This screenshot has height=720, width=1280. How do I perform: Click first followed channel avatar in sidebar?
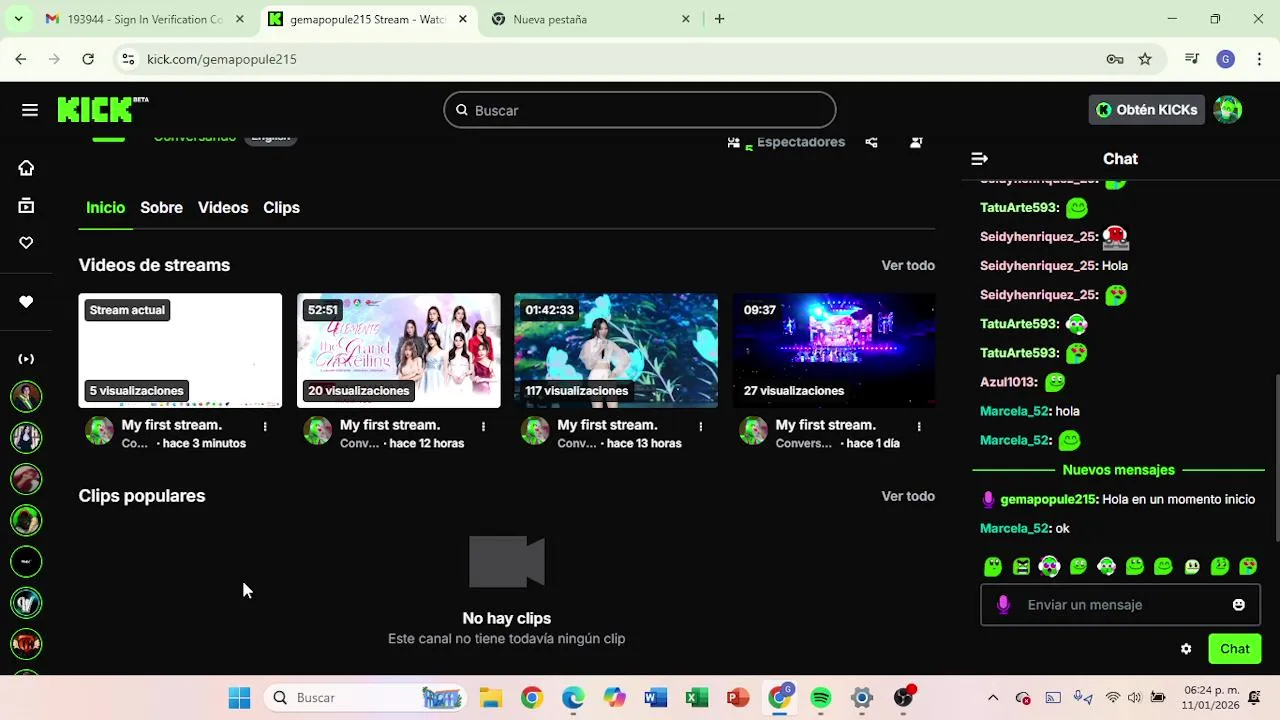(x=26, y=396)
